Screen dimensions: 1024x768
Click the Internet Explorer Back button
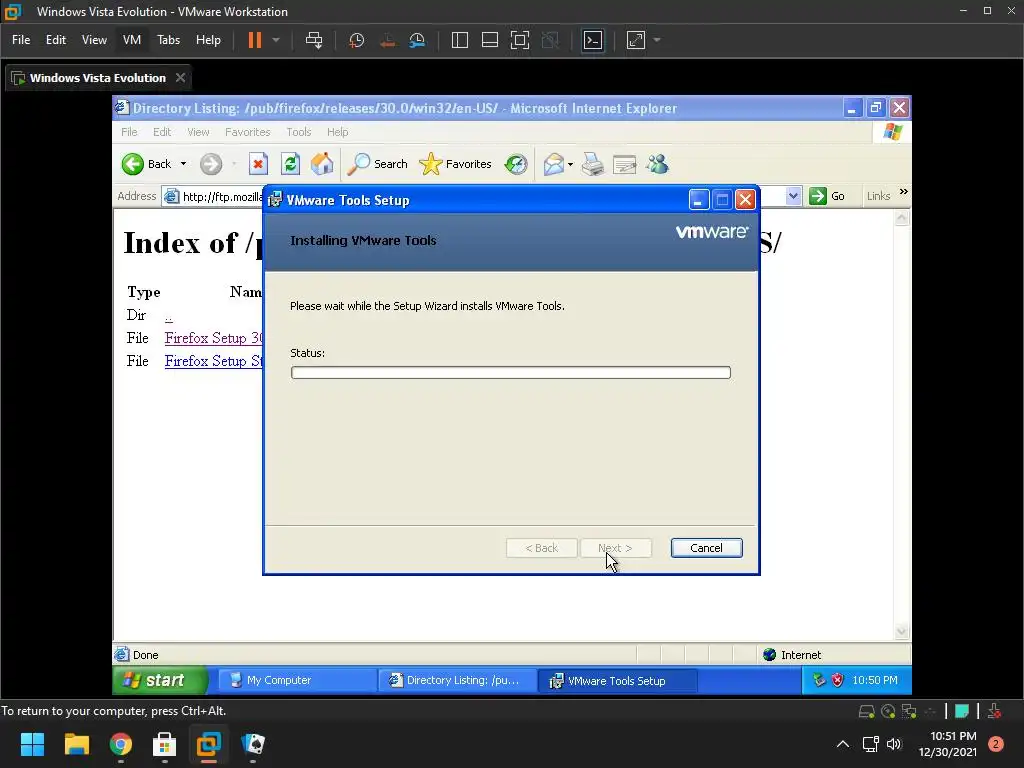coord(147,164)
